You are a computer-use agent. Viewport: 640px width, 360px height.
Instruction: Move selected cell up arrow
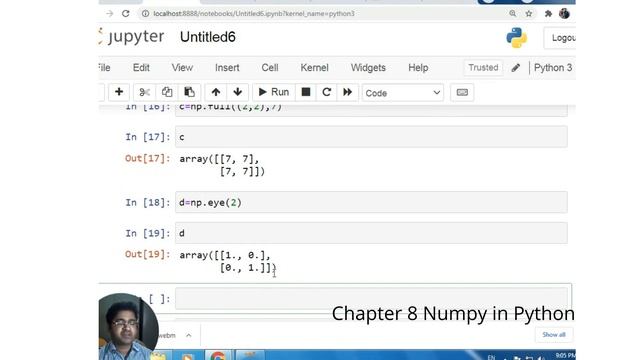click(x=216, y=92)
